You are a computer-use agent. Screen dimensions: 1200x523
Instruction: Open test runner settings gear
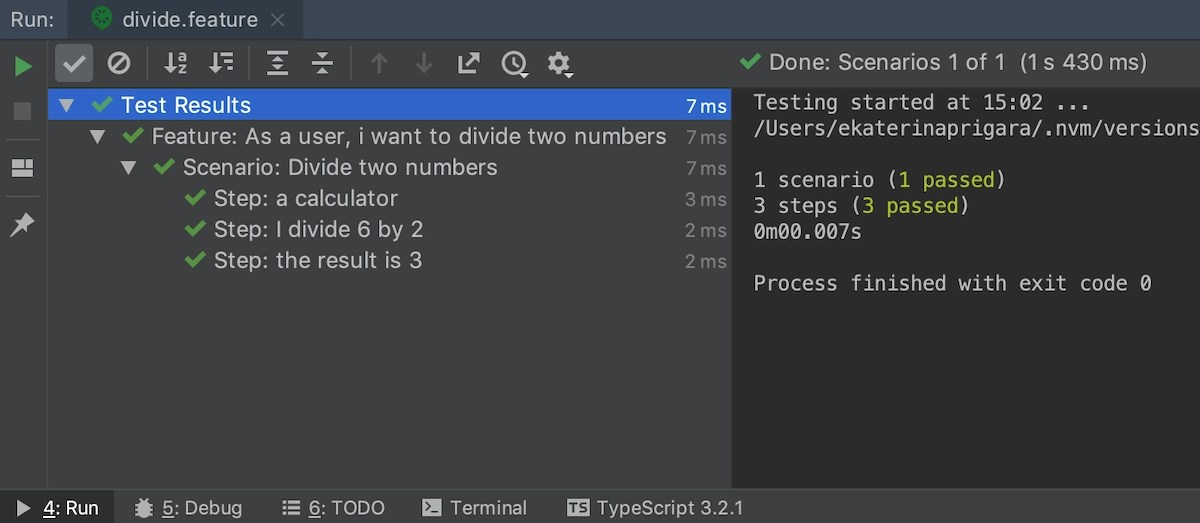click(559, 64)
